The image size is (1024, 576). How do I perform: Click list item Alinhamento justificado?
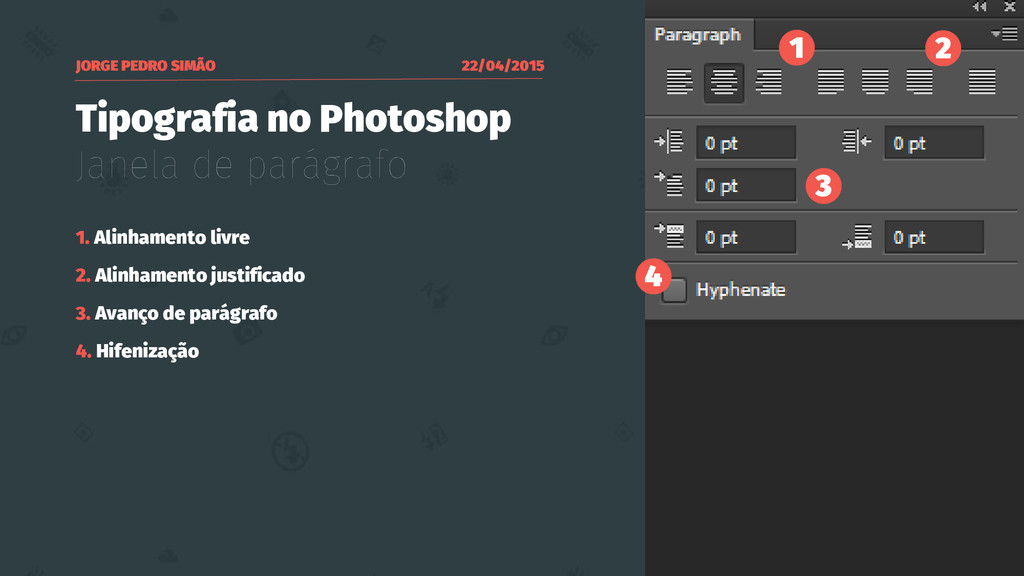coord(199,275)
